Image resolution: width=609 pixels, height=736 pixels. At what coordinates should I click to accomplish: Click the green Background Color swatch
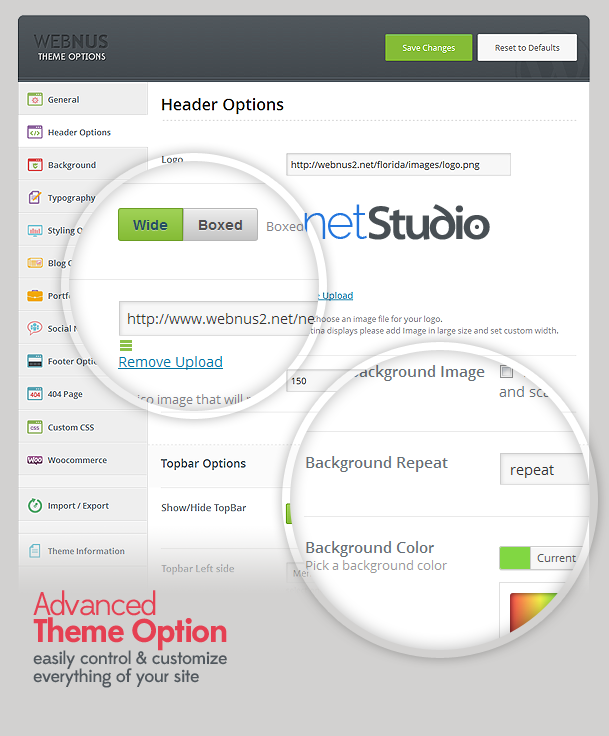515,558
